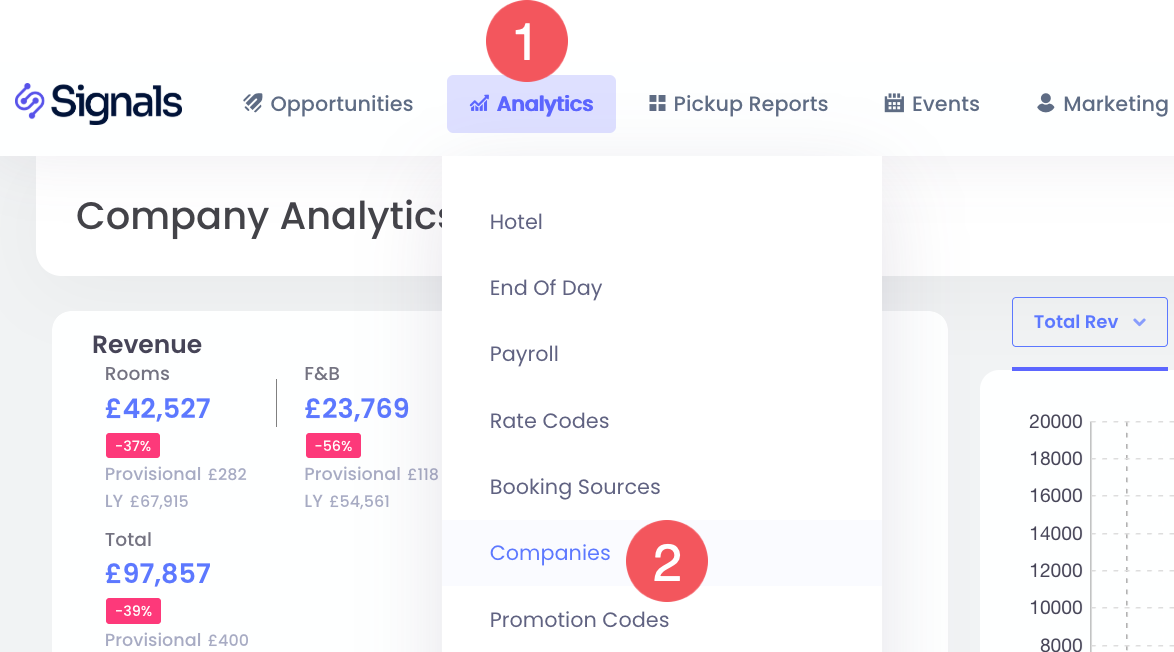The height and width of the screenshot is (652, 1174).
Task: Select Rate Codes menu item
Action: [549, 421]
